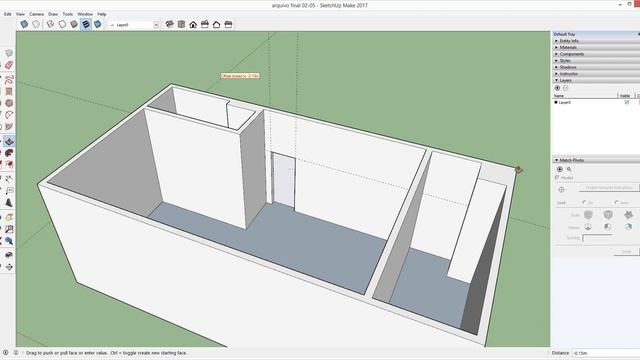640x360 pixels.
Task: Select the Eraser tool
Action: click(x=9, y=65)
